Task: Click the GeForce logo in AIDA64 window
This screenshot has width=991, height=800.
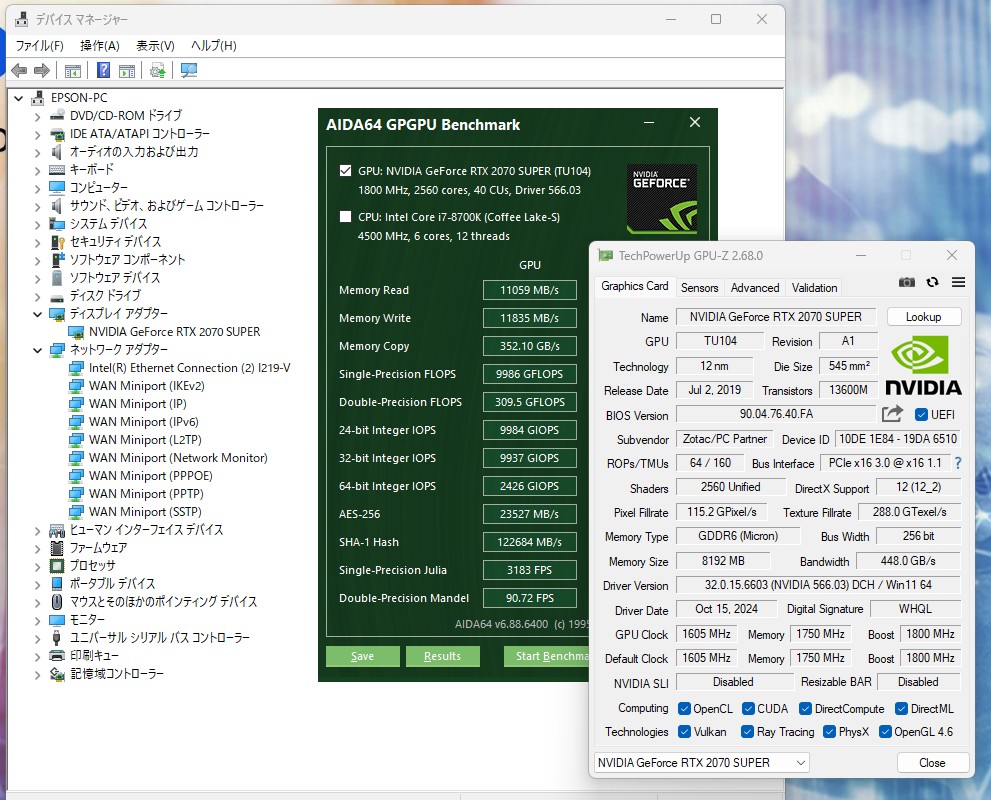Action: click(661, 198)
